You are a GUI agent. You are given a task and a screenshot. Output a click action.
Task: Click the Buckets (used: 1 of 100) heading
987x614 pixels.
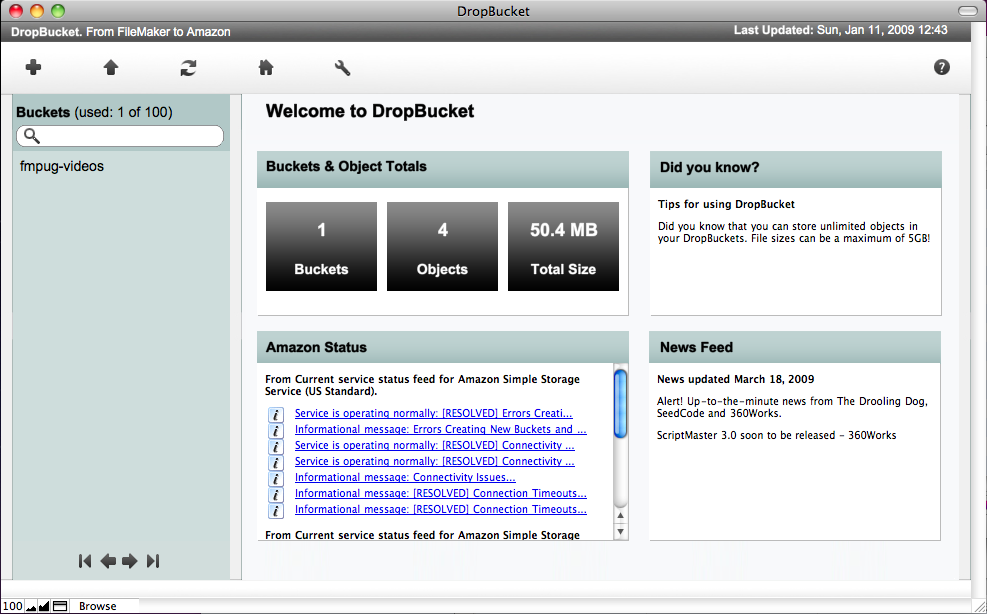tap(94, 112)
